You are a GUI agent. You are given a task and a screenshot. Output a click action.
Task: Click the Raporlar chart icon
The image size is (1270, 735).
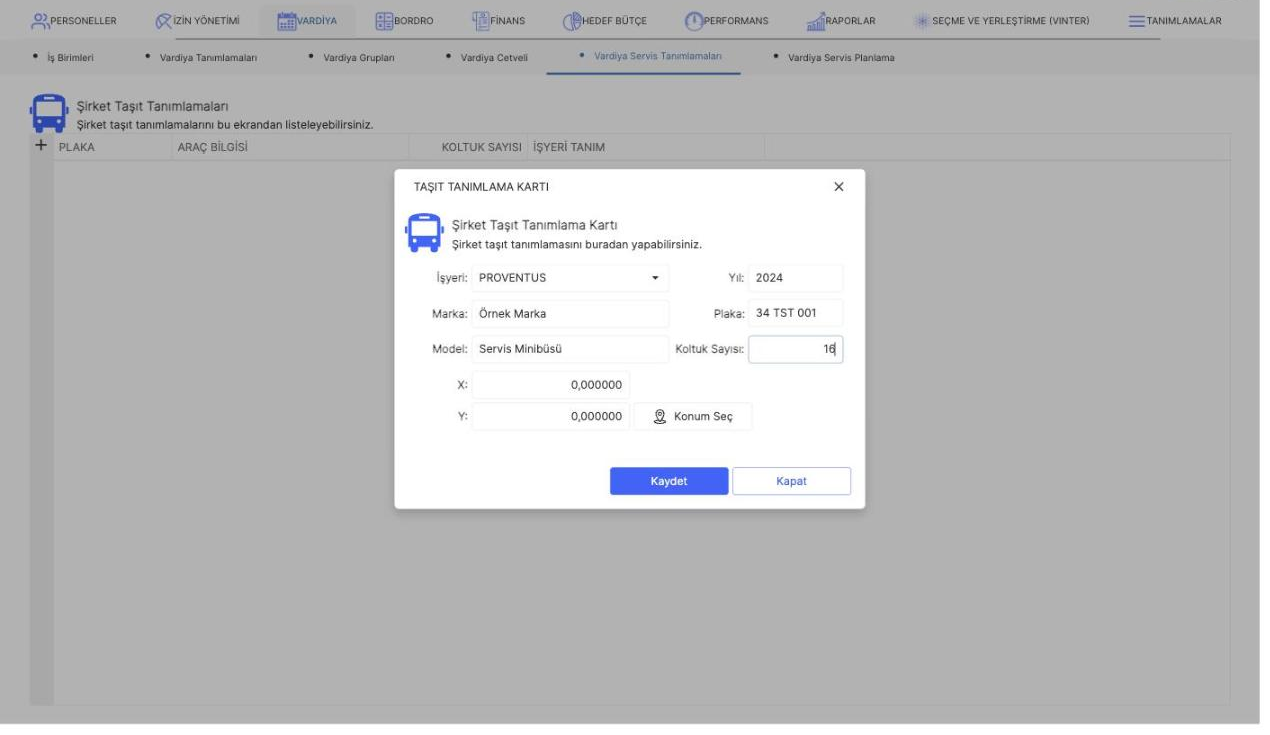tap(815, 21)
